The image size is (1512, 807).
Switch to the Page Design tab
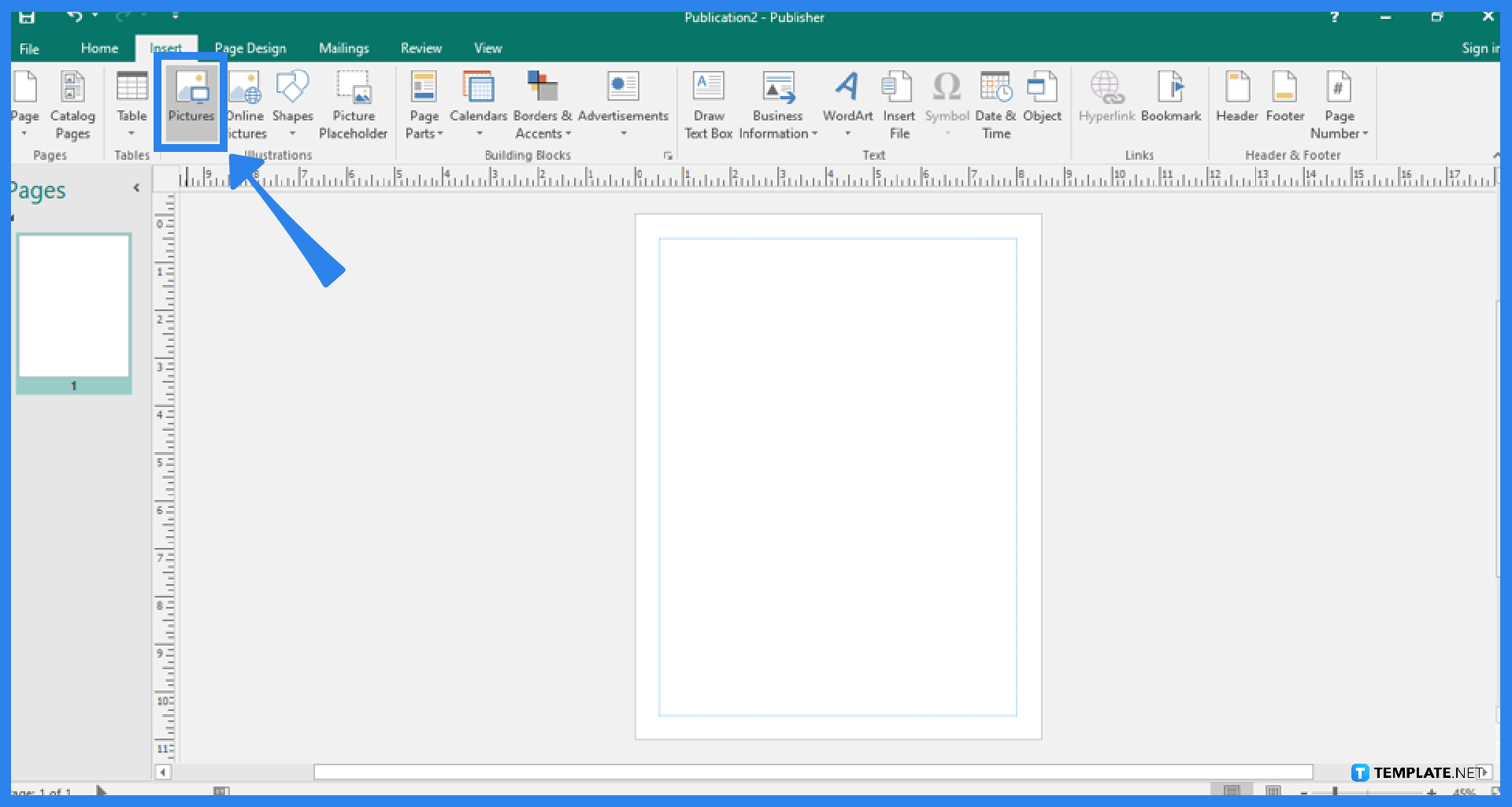coord(250,48)
